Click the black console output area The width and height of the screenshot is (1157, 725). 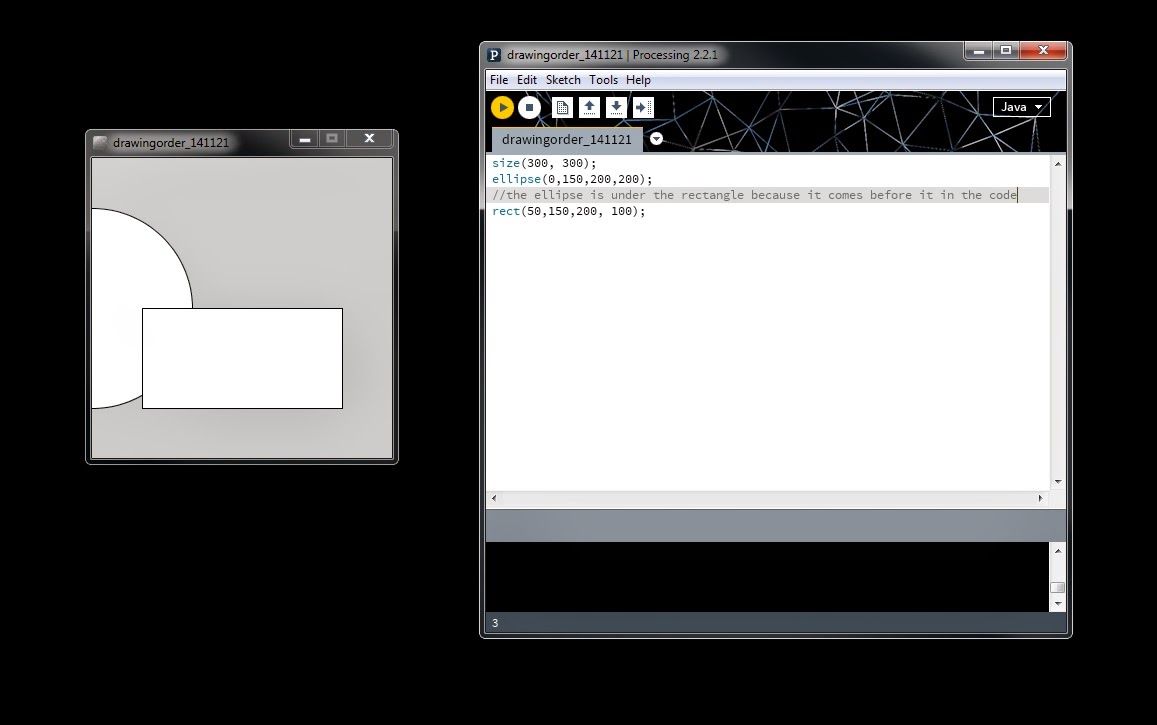pos(767,577)
